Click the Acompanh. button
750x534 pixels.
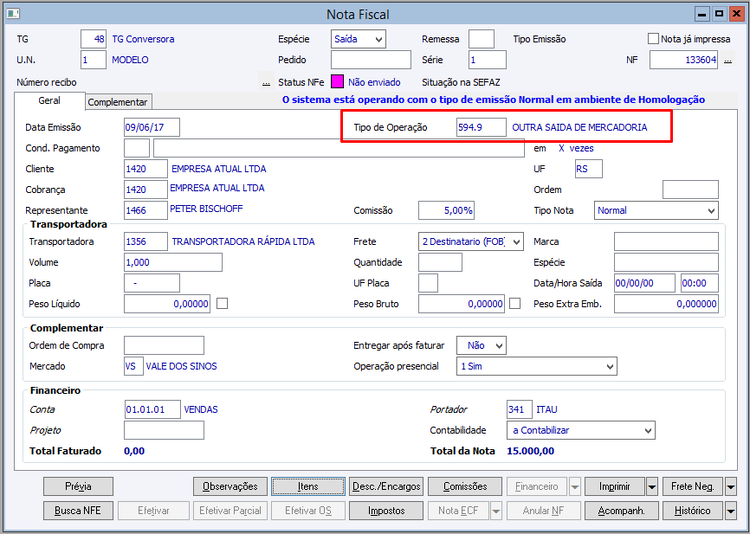click(x=621, y=511)
